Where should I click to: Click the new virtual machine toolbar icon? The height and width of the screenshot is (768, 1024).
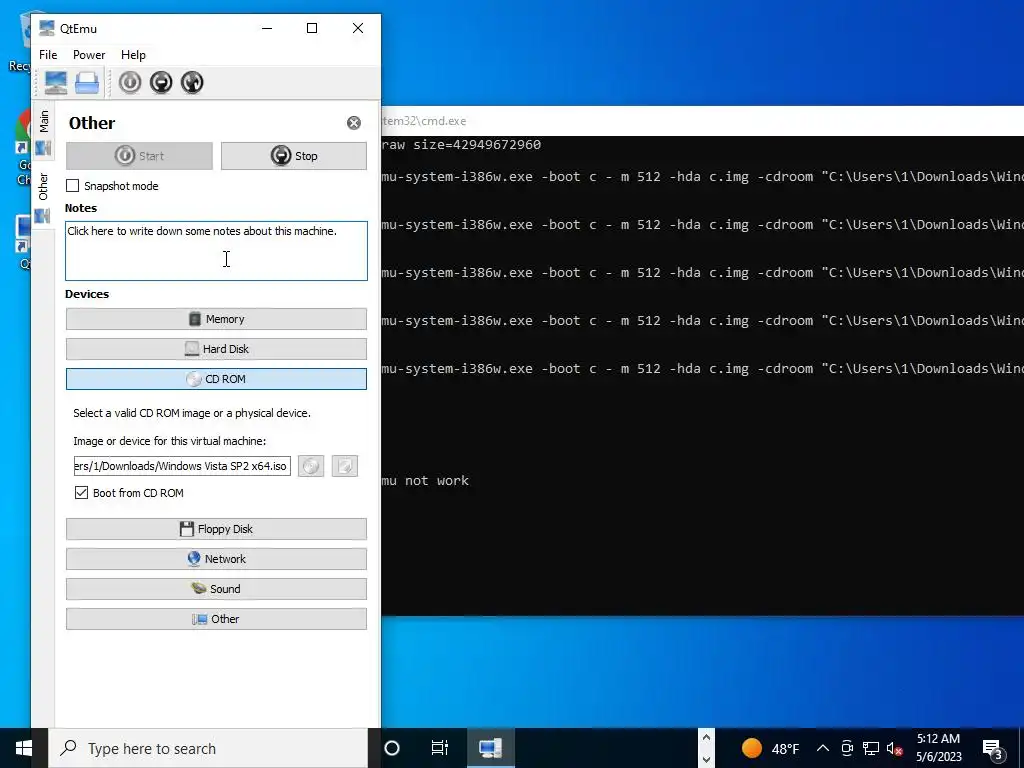(x=56, y=83)
